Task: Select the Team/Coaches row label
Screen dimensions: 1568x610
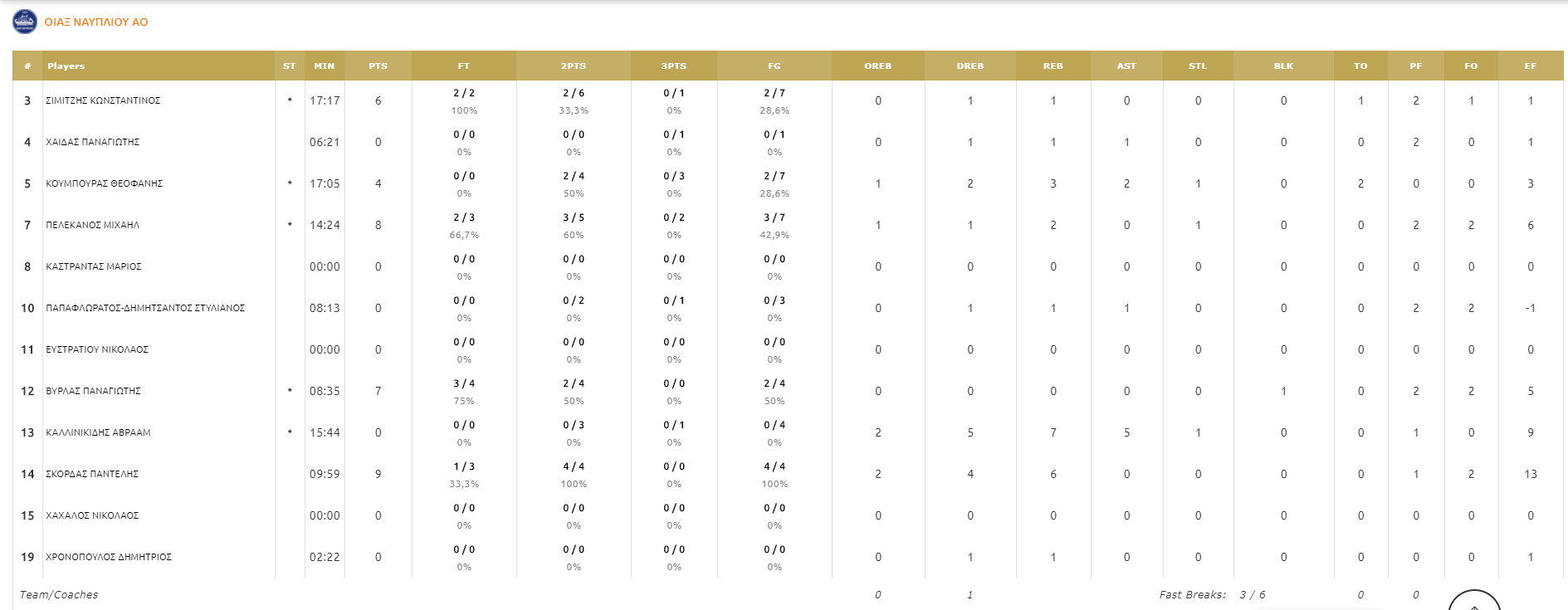Action: click(59, 594)
